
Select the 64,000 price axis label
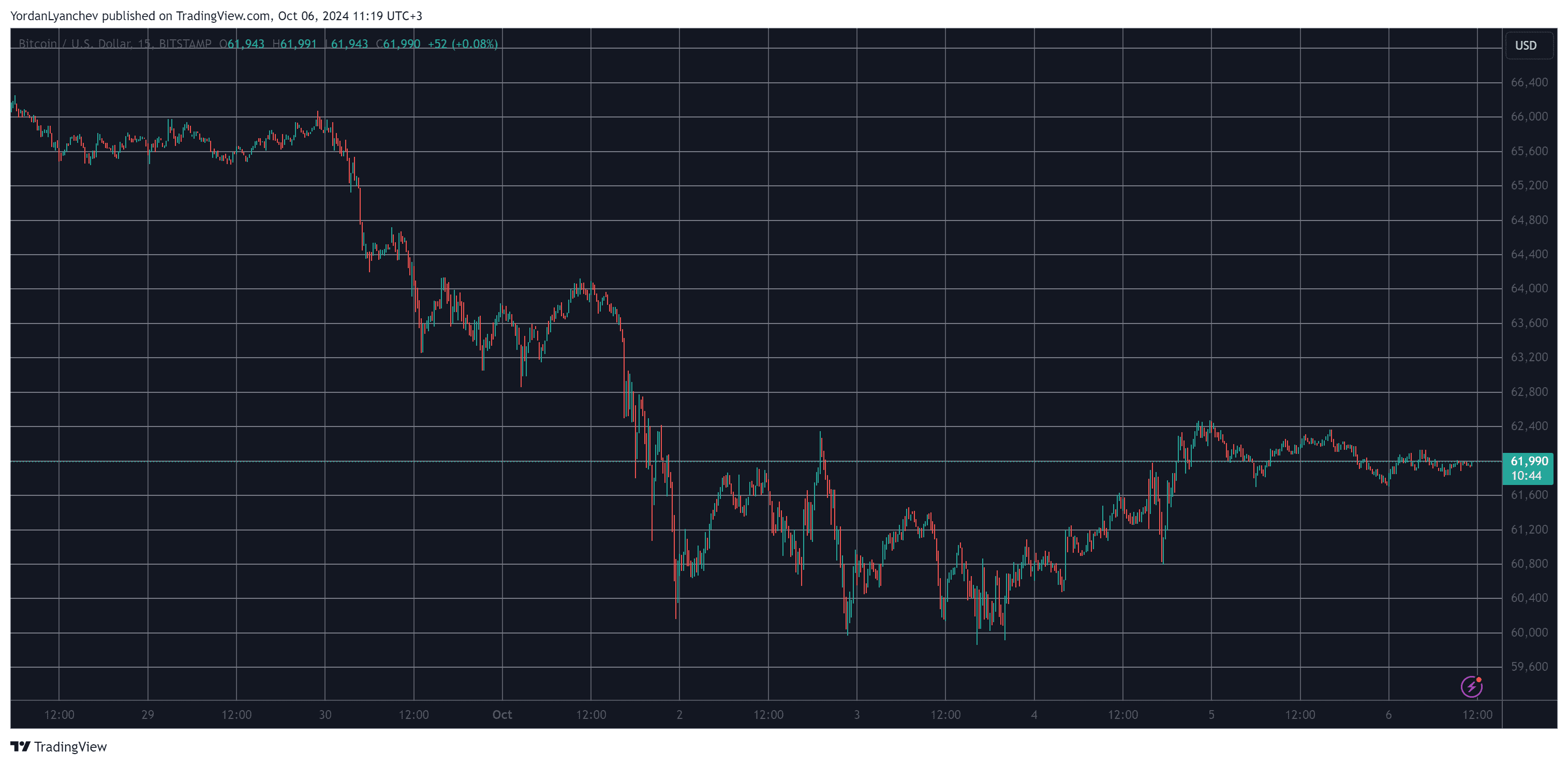click(1529, 288)
